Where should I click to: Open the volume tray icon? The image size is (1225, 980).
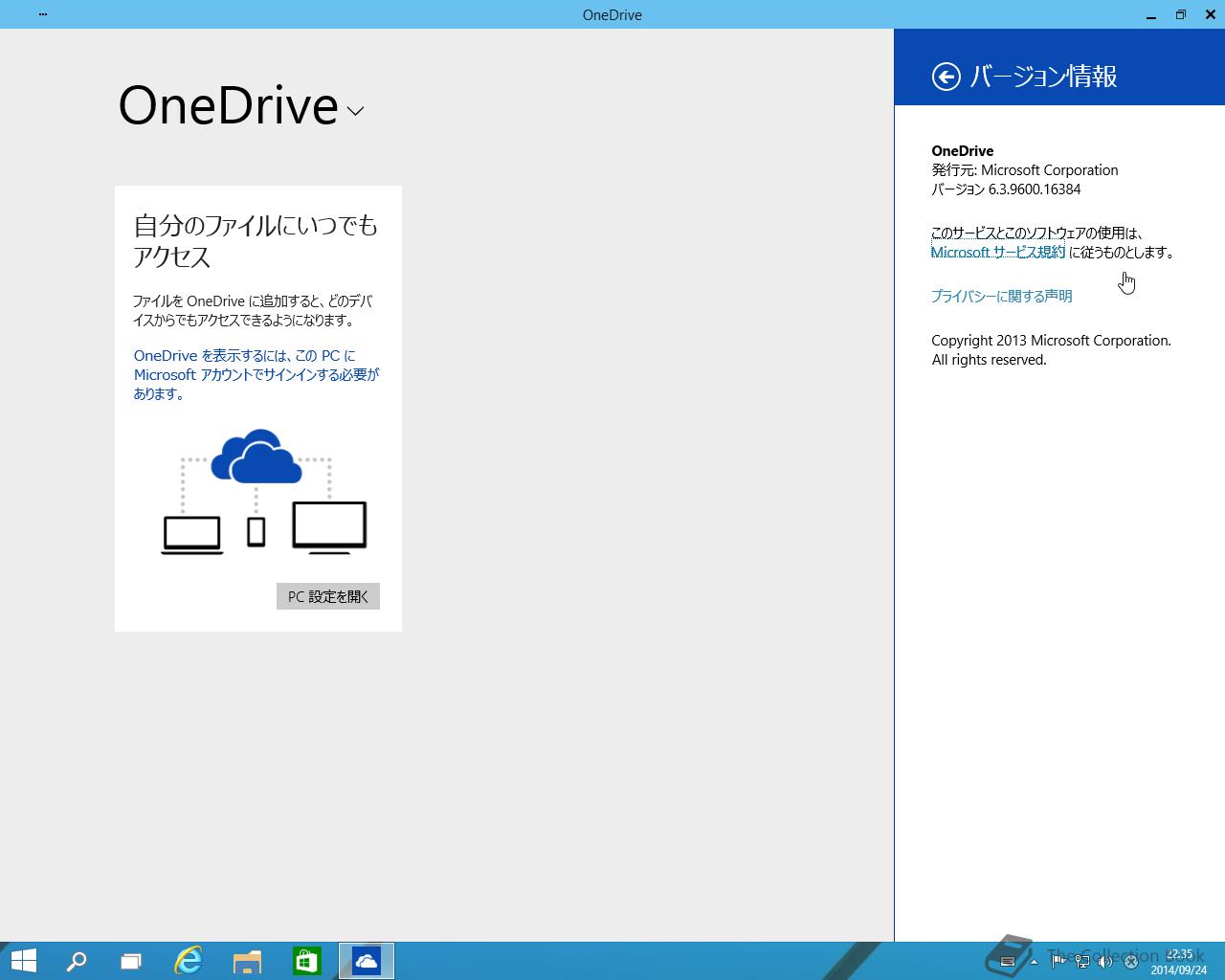click(1106, 962)
